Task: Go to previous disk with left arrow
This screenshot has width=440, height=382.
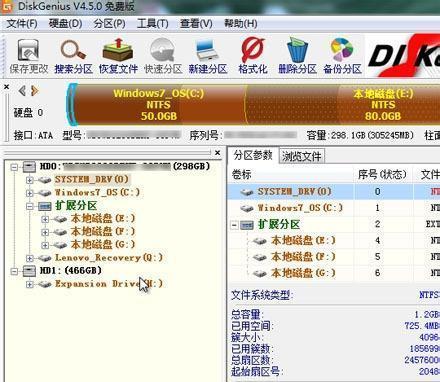Action: tap(22, 91)
